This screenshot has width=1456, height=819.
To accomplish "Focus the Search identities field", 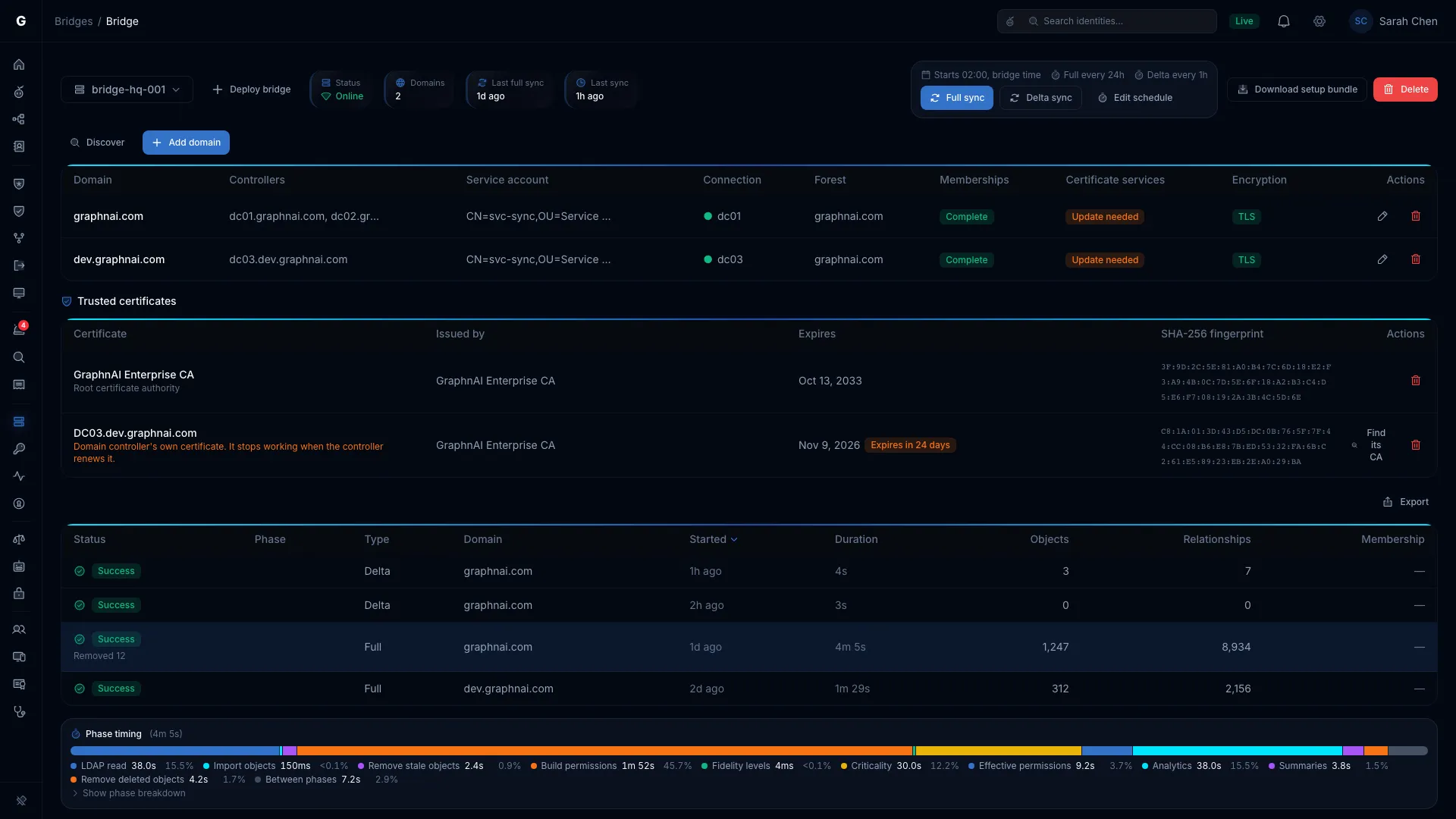I will (1106, 21).
